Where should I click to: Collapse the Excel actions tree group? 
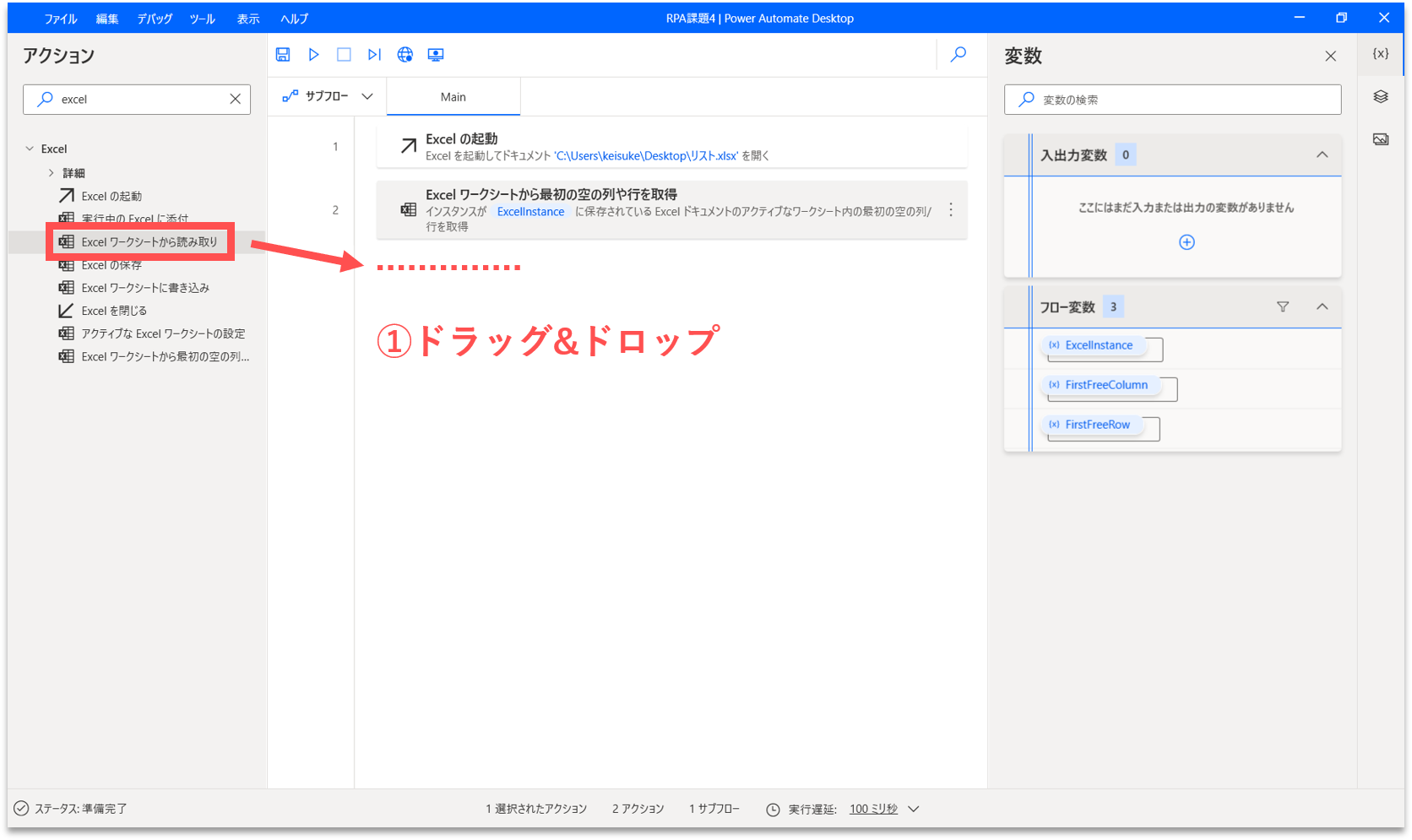[x=30, y=149]
